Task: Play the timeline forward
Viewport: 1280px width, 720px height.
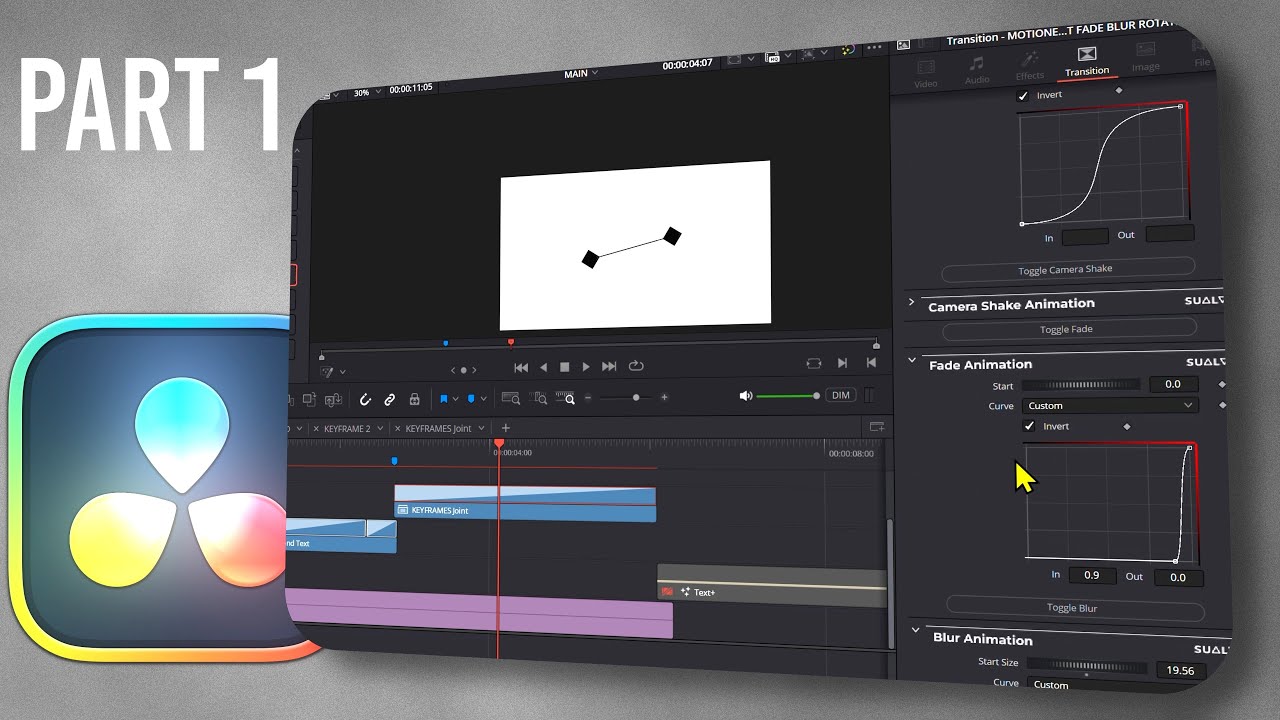Action: click(586, 367)
